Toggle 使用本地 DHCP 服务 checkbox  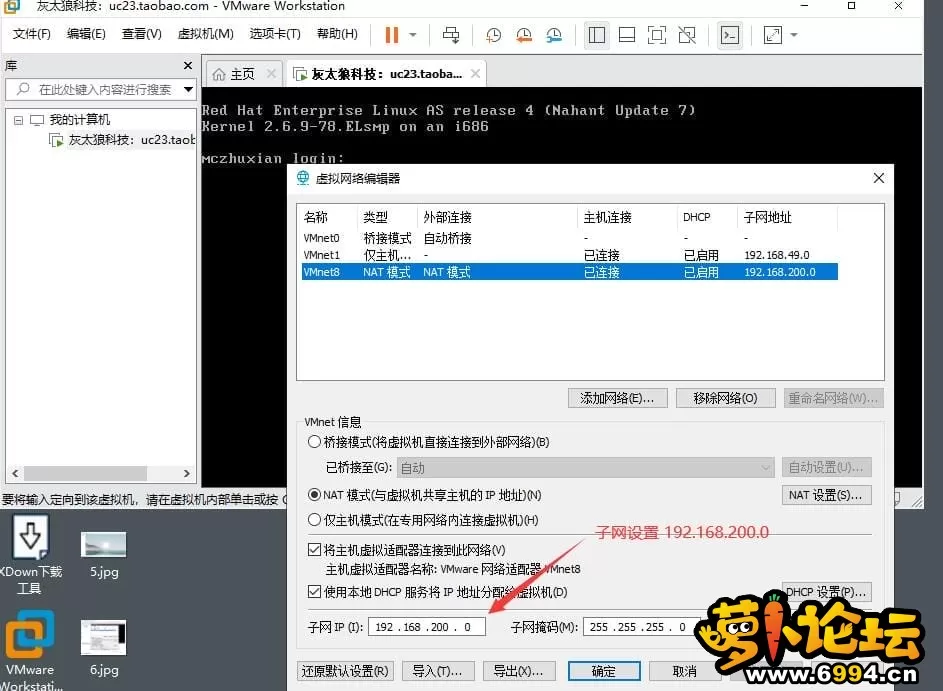pos(314,592)
